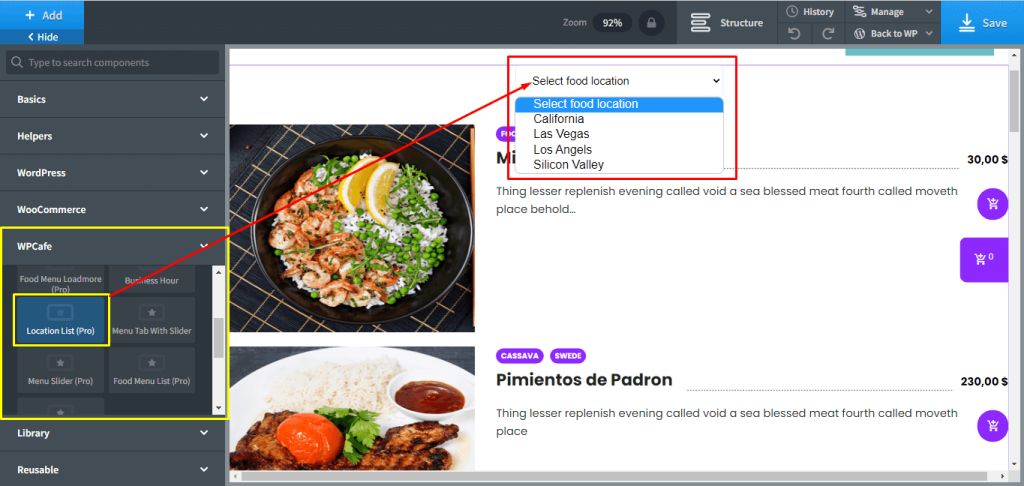Click the Pimientos de Padron title
1024x486 pixels.
click(584, 380)
